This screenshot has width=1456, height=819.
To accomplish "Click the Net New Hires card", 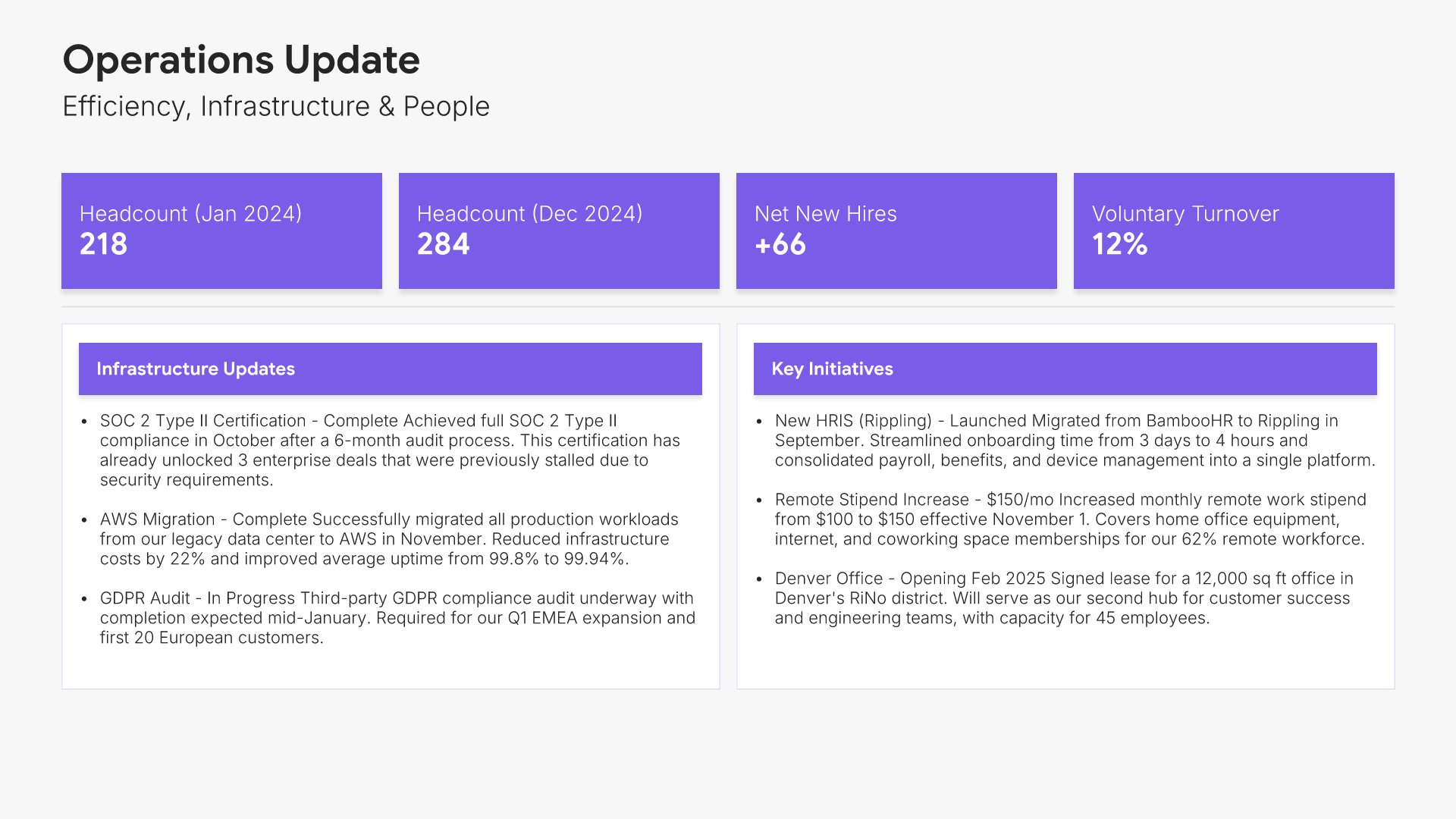I will tap(896, 231).
